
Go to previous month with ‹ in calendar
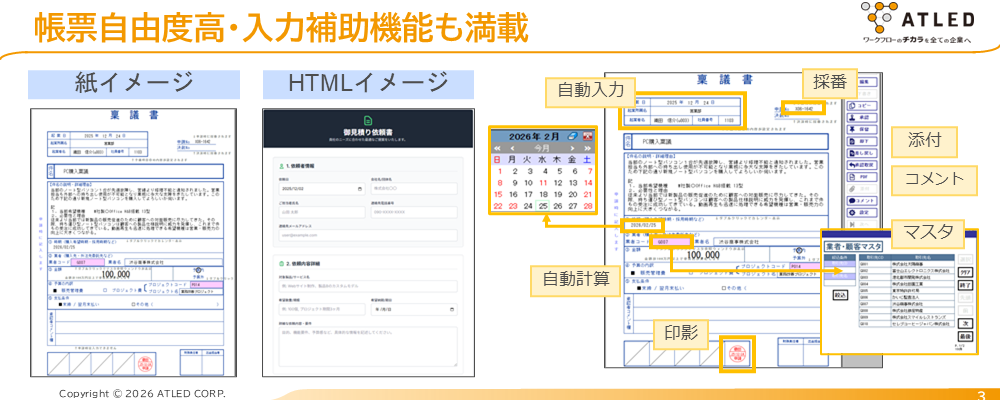[513, 148]
